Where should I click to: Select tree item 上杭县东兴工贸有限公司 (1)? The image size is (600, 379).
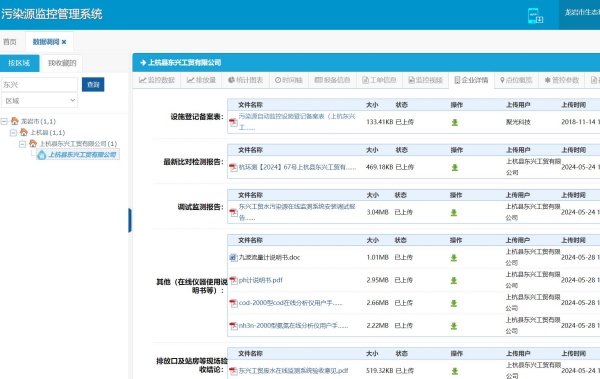pyautogui.click(x=78, y=144)
